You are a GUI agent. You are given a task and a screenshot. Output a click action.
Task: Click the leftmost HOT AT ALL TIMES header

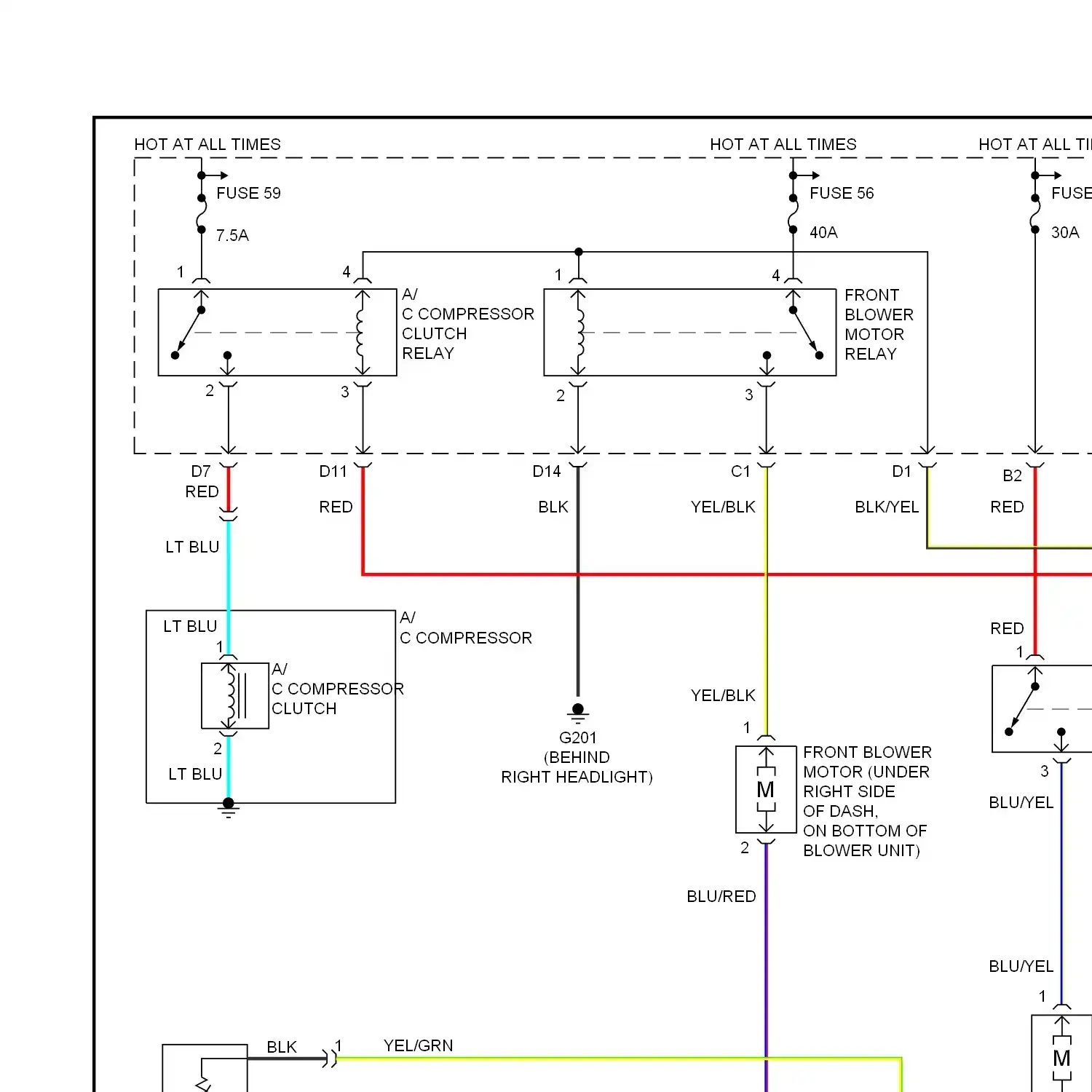(x=207, y=144)
